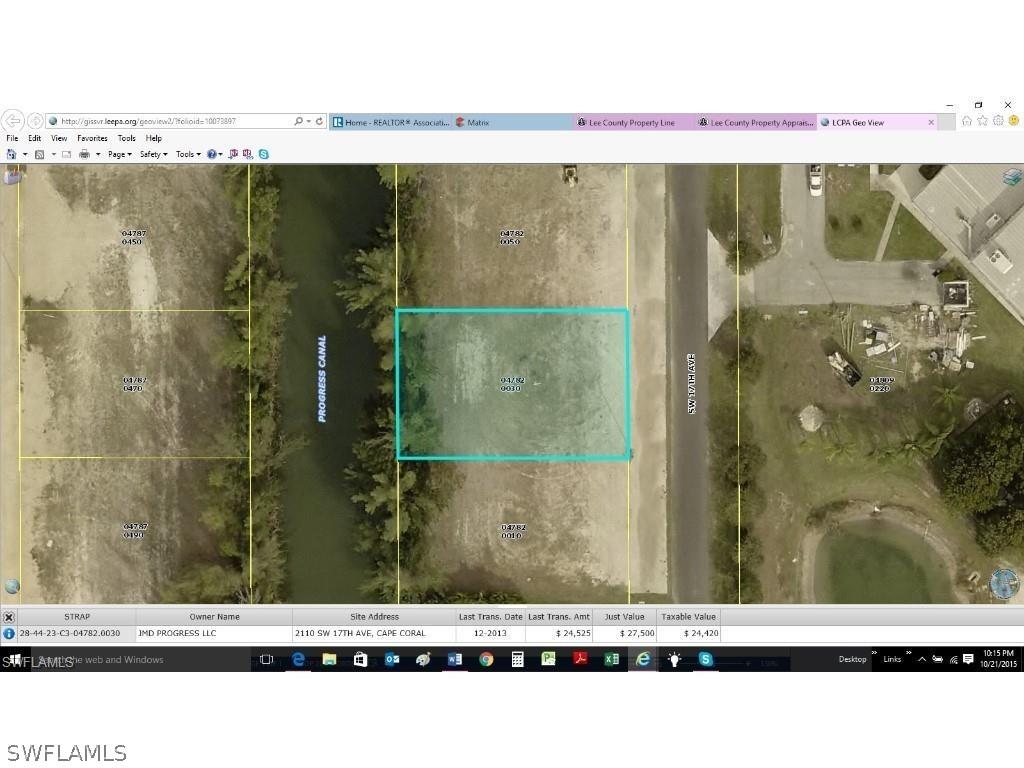
Task: Open Google Chrome from the taskbar
Action: (487, 659)
